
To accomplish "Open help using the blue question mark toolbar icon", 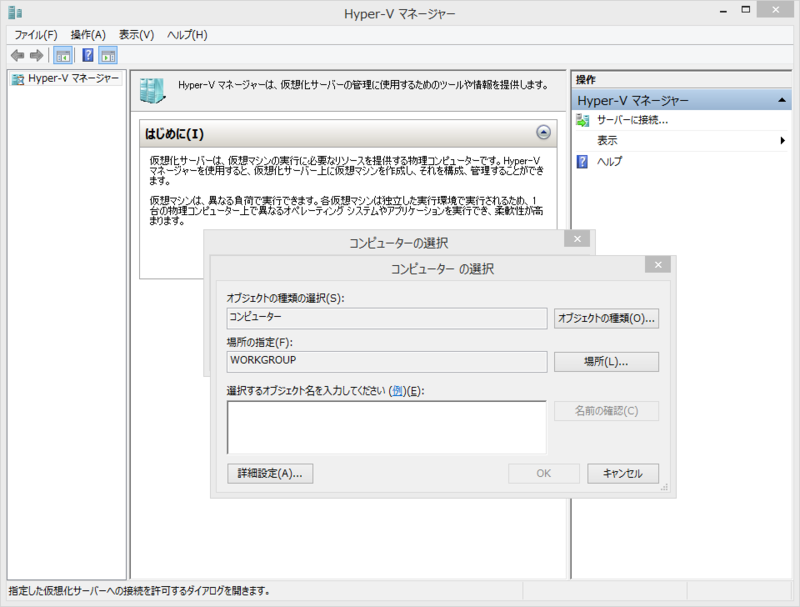I will pos(86,55).
